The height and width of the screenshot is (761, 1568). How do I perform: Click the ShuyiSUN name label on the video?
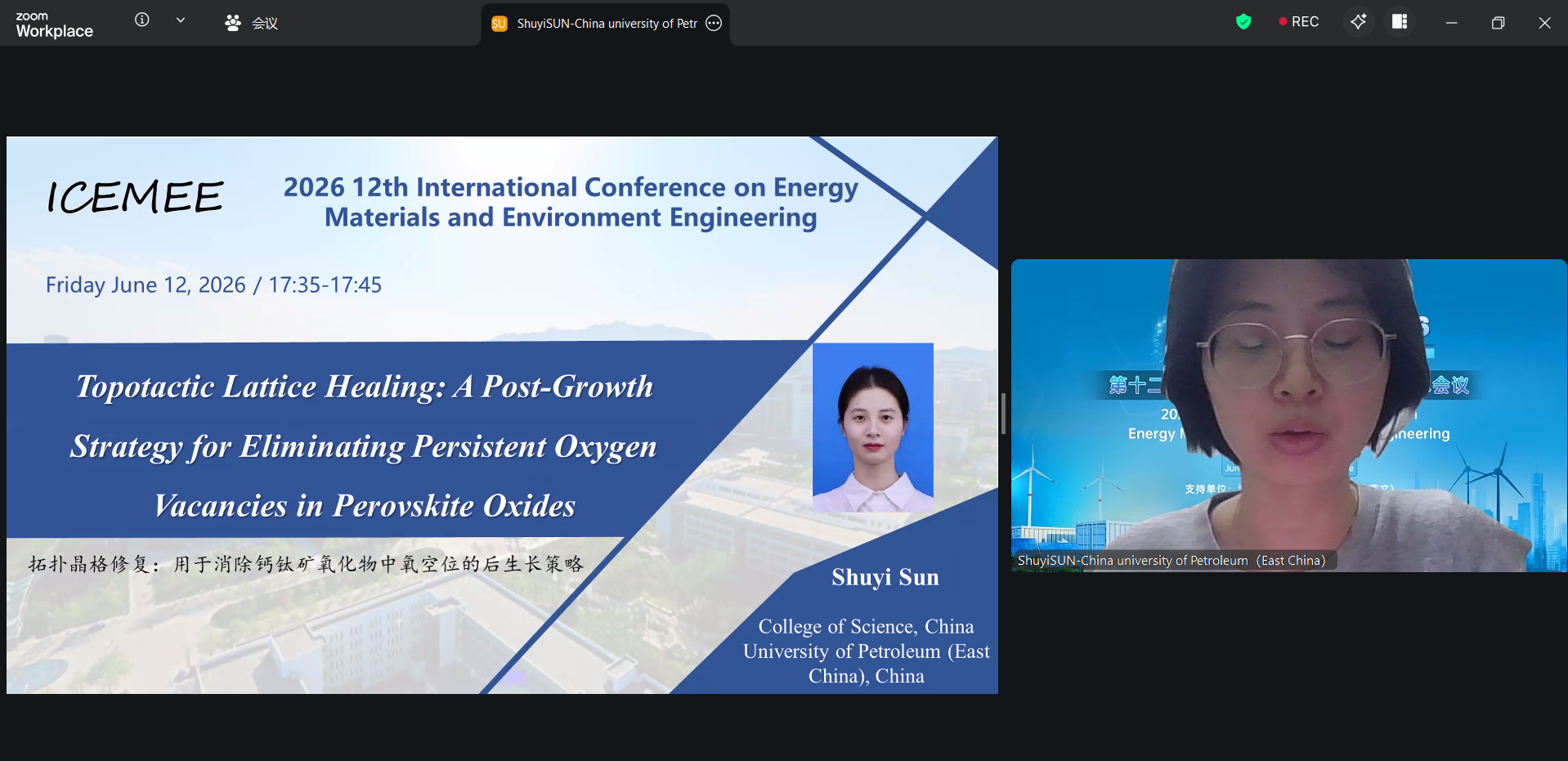tap(1172, 561)
